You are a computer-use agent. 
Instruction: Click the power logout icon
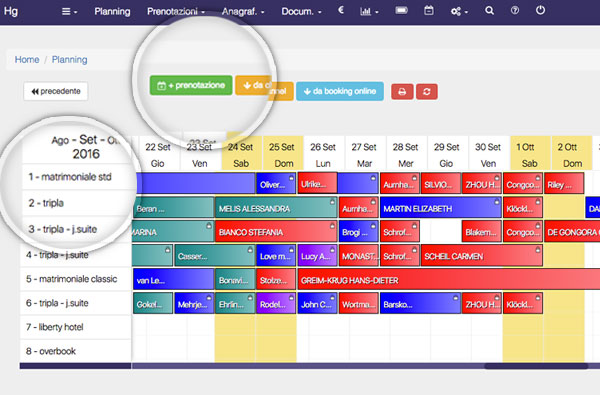coord(540,10)
